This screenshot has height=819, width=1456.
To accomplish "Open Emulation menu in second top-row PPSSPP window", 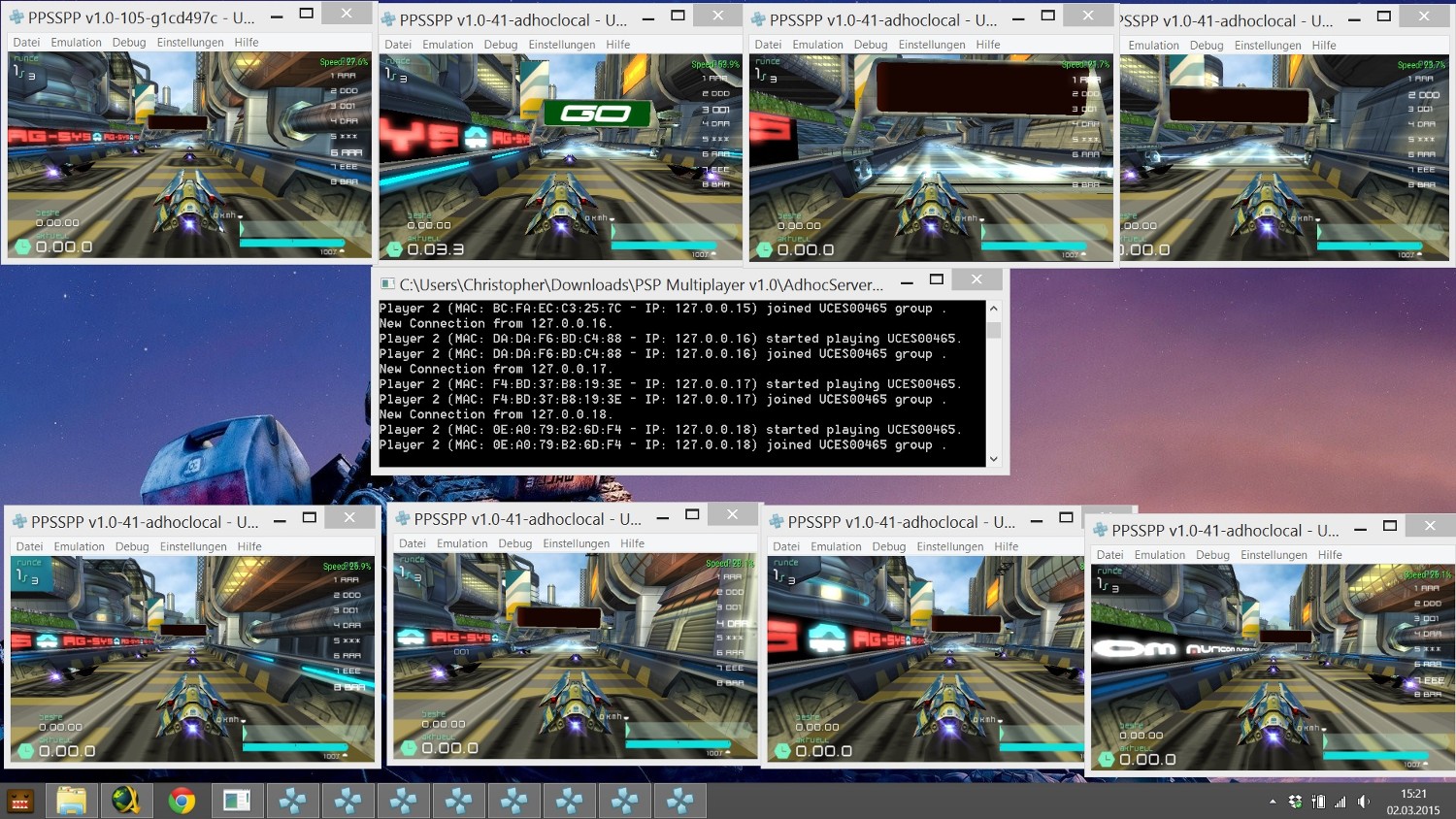I will tap(447, 45).
